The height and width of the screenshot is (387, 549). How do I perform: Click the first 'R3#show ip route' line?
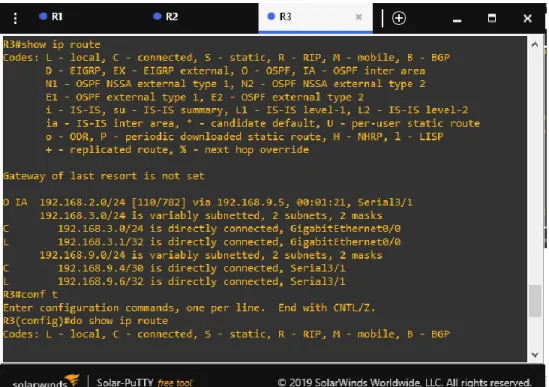(x=52, y=44)
